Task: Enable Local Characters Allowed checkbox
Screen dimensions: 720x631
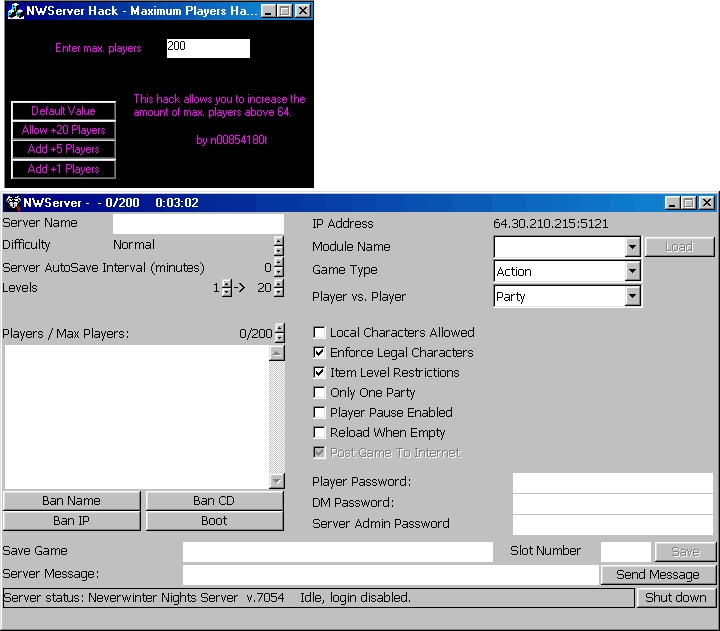Action: [320, 333]
